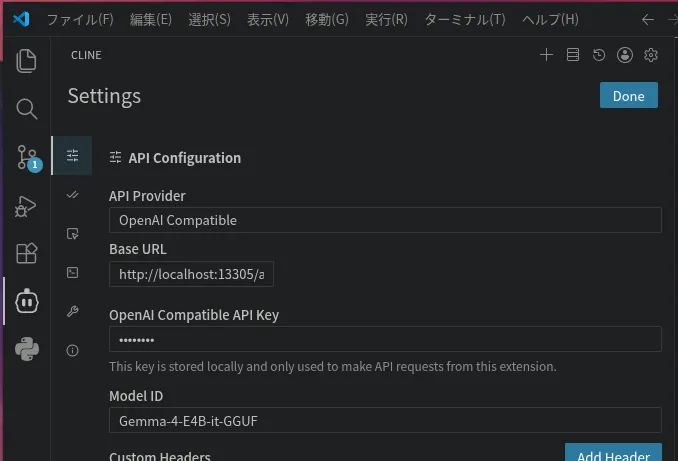Click the gear settings icon in the Cline header

651,55
